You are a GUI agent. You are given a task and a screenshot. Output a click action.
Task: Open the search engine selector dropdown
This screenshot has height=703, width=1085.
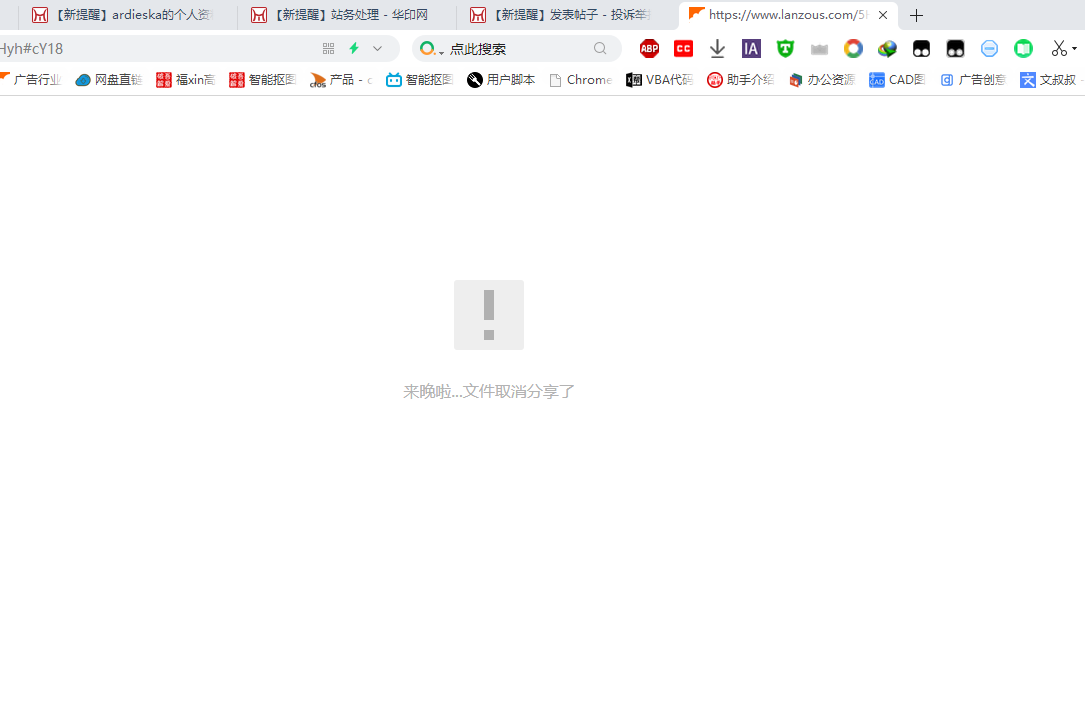(431, 48)
